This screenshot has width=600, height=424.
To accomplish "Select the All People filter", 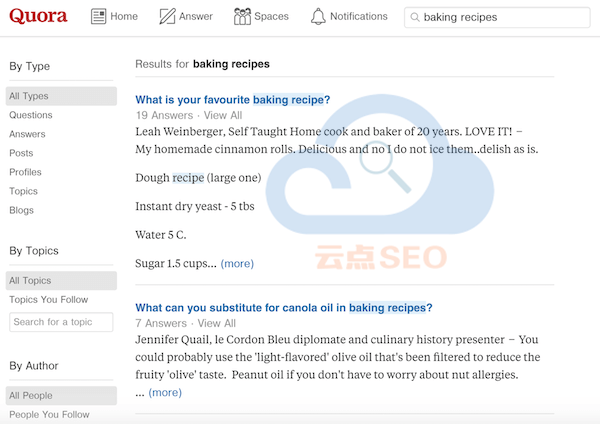I will click(x=61, y=396).
